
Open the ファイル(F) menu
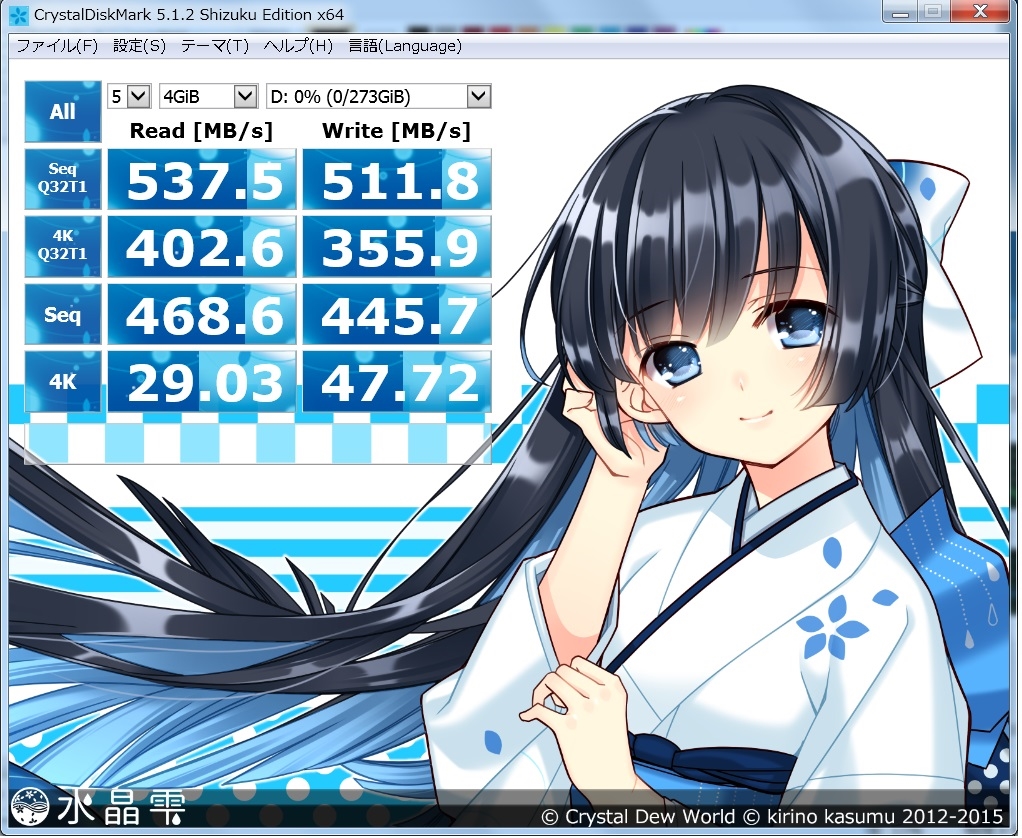click(57, 46)
